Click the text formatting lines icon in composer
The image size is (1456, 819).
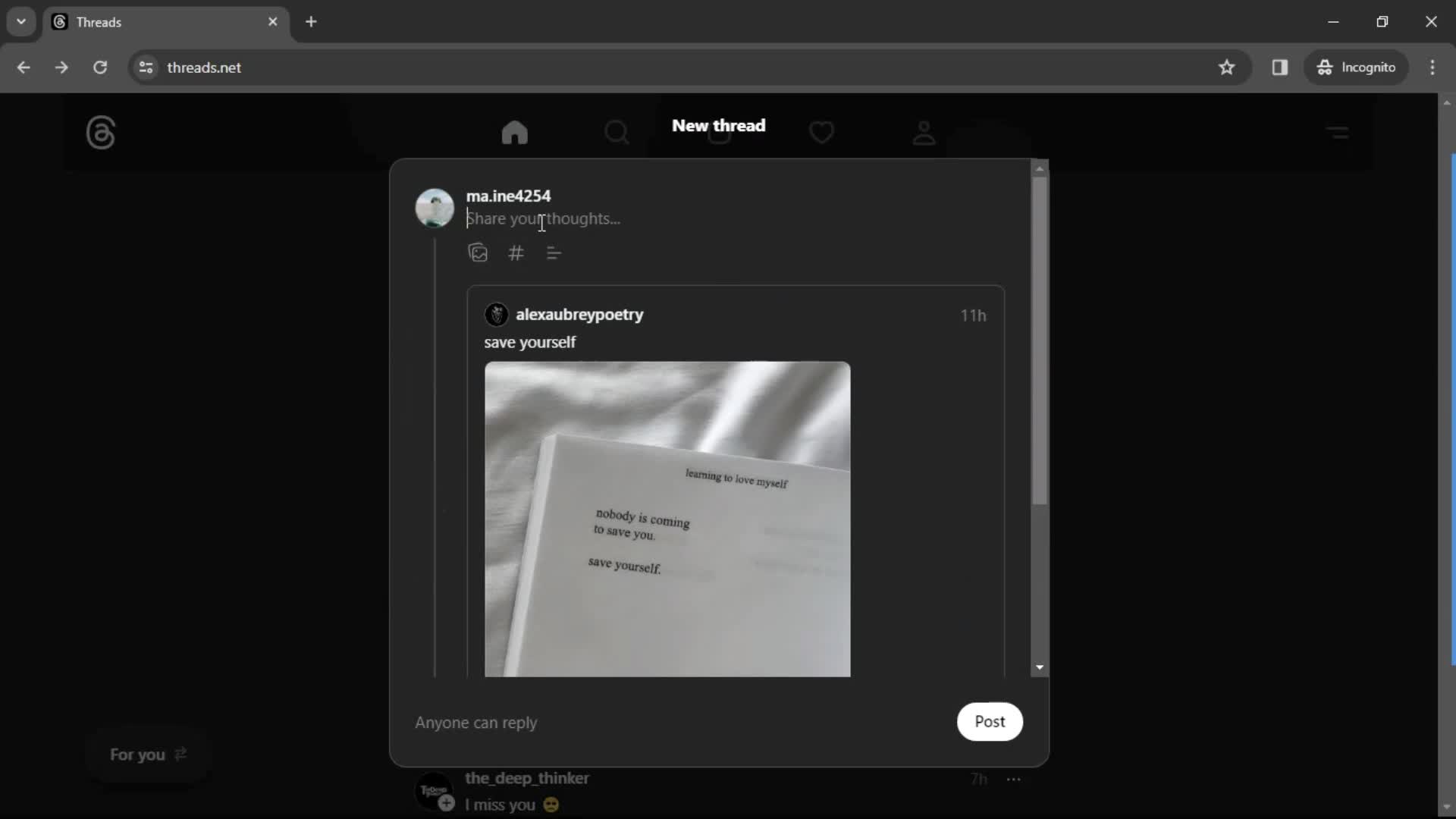coord(555,253)
